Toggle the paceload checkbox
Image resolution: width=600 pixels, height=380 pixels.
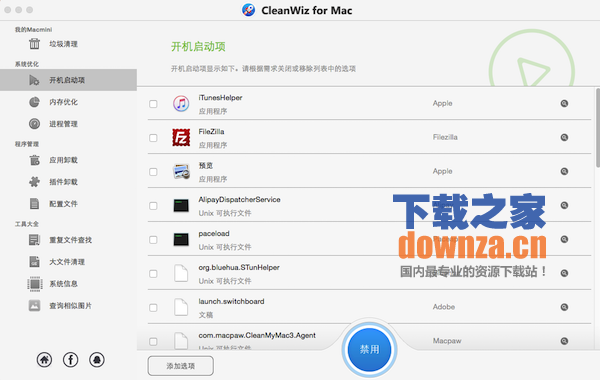[153, 240]
